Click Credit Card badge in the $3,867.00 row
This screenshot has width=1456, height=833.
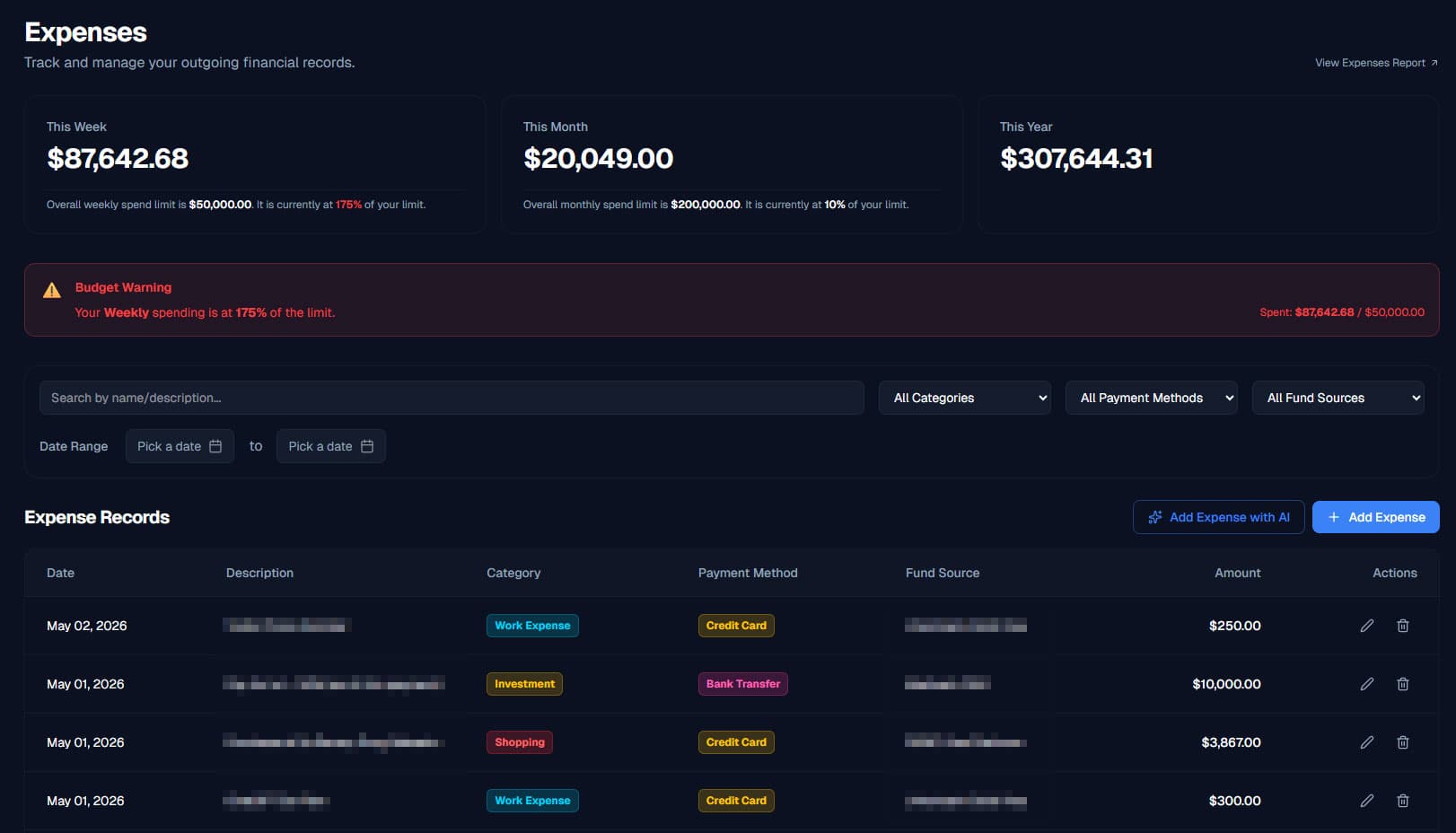[x=736, y=742]
